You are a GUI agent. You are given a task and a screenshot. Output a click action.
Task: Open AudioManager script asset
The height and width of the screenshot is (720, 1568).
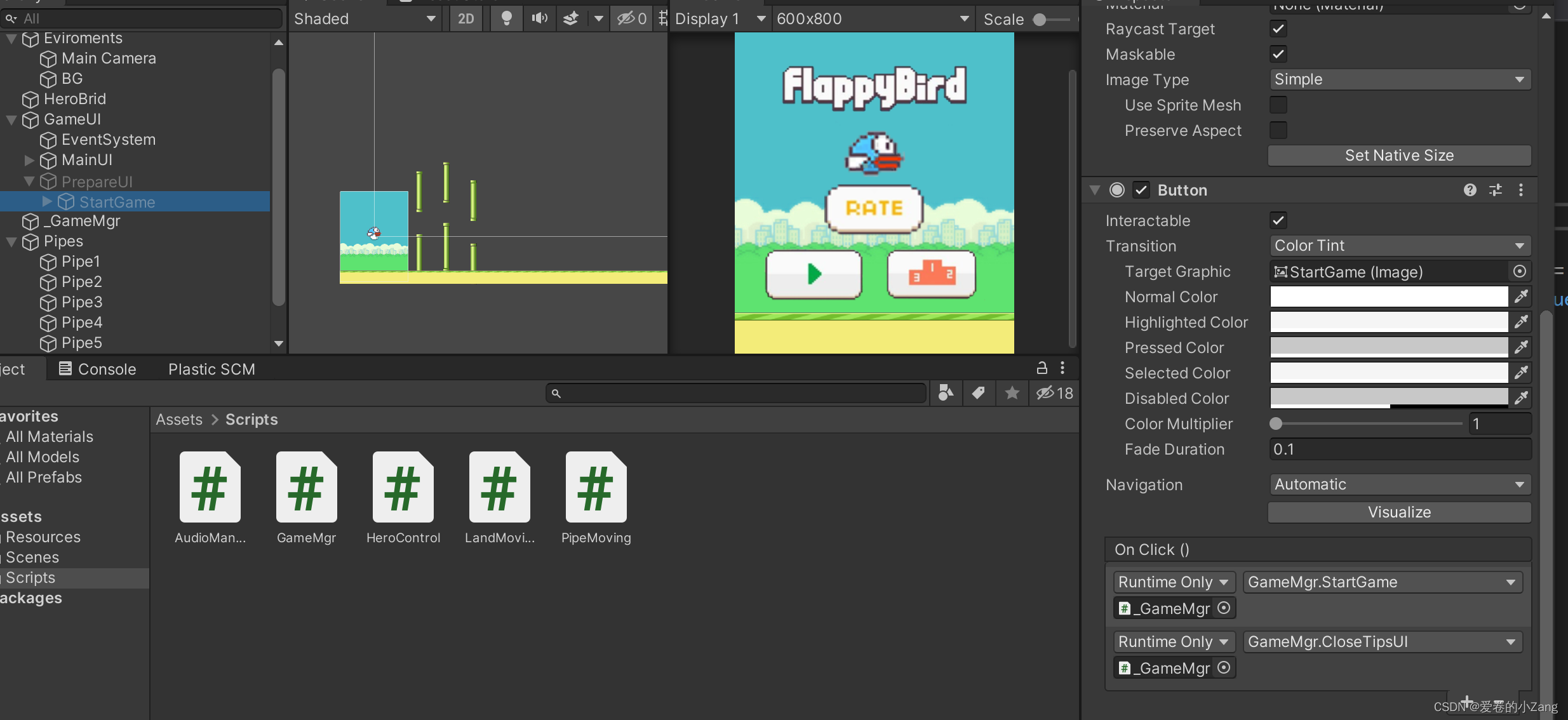[x=210, y=498]
